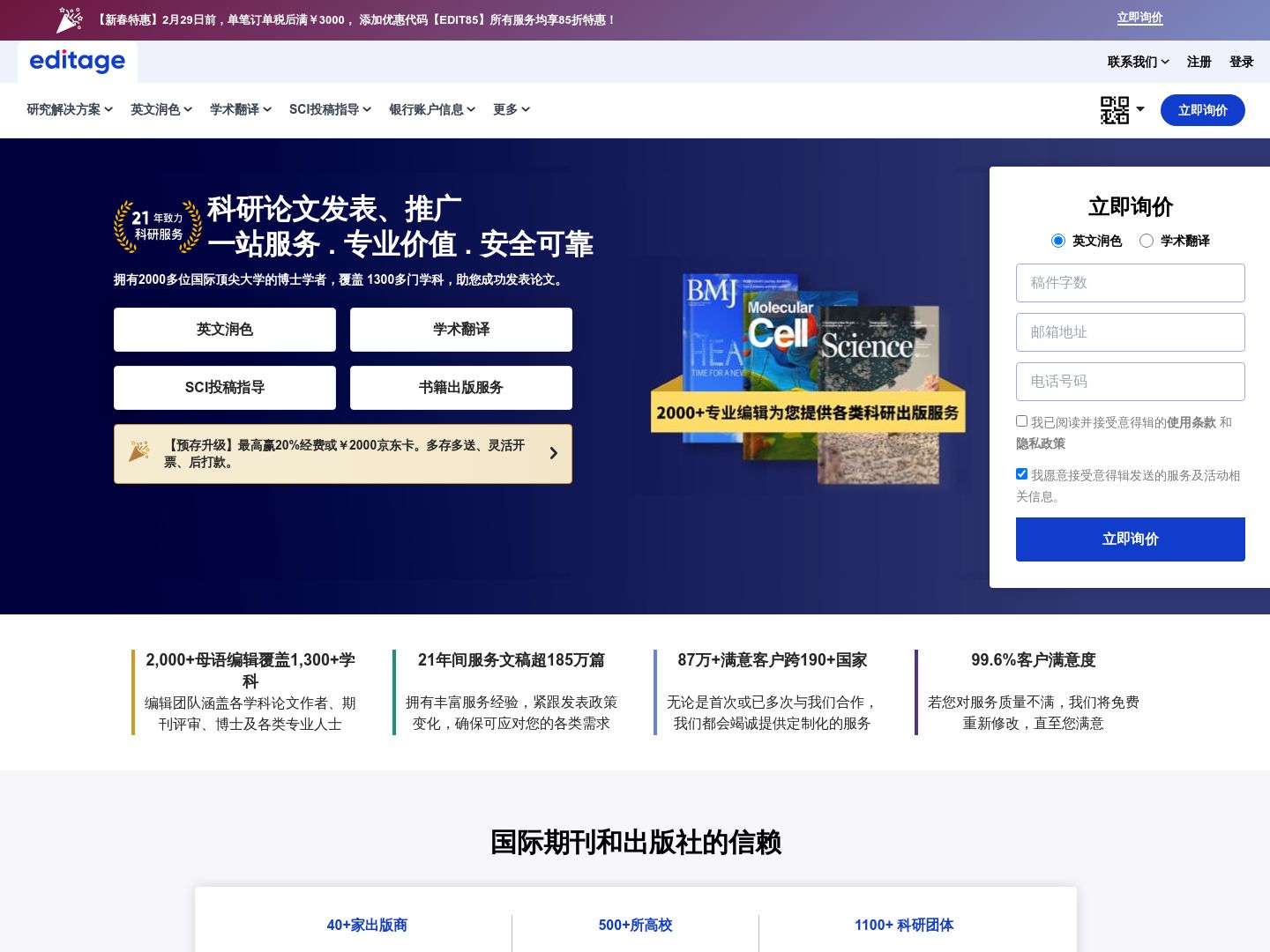Expand the SCI投稿指导 navigation dropdown
Screen dimensions: 1270x952
pos(331,109)
